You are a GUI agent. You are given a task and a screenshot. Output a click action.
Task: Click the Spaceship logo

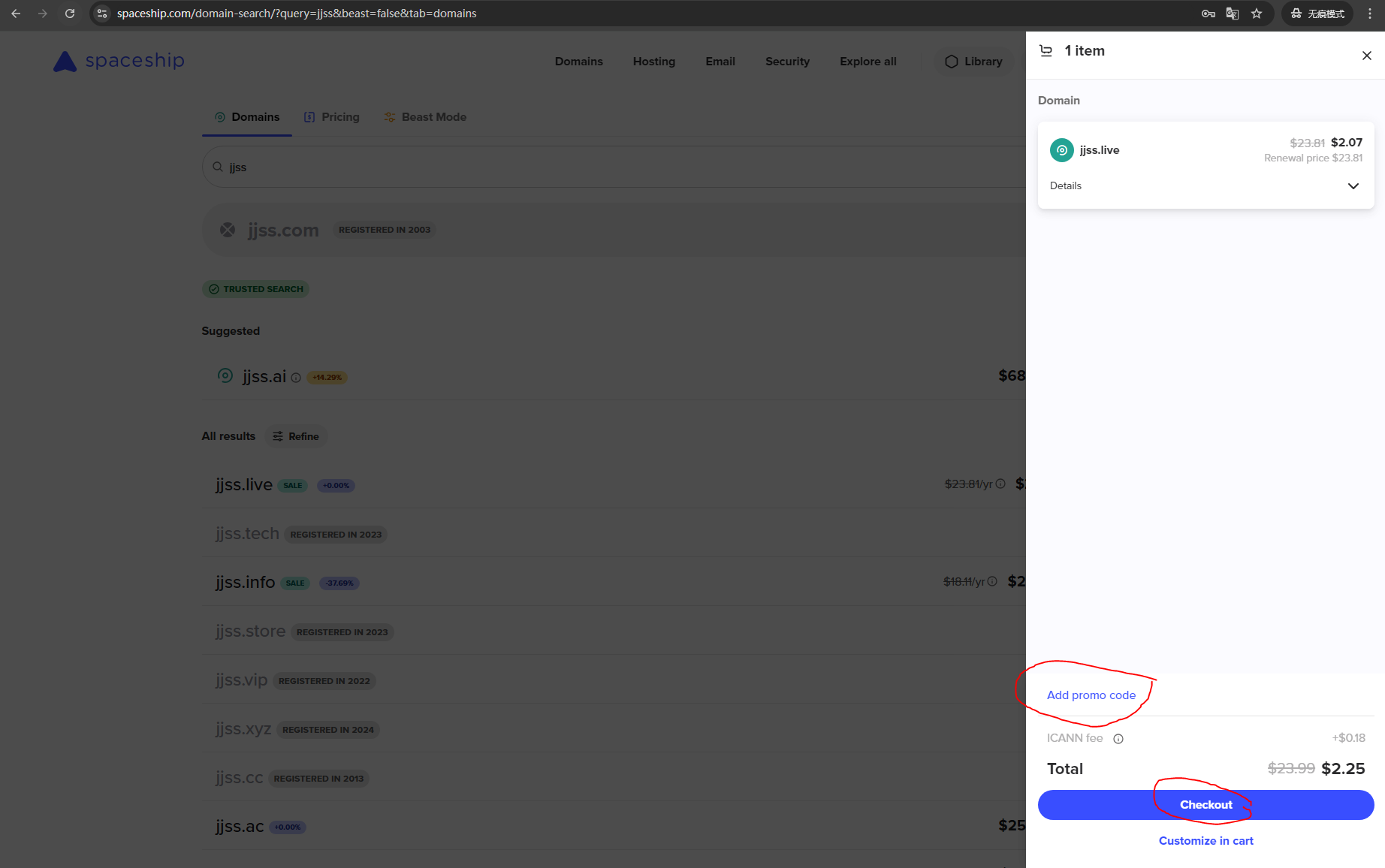point(119,61)
